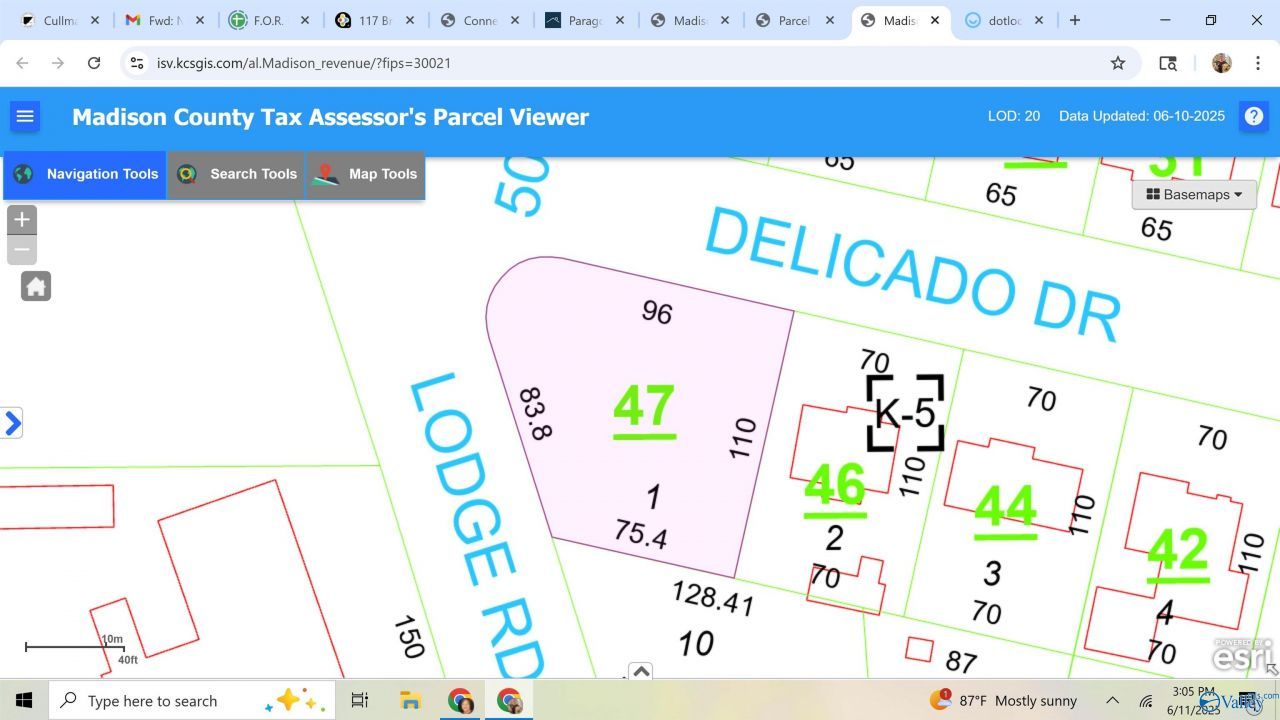
Task: Expand the Basemaps dropdown
Action: 1193,195
